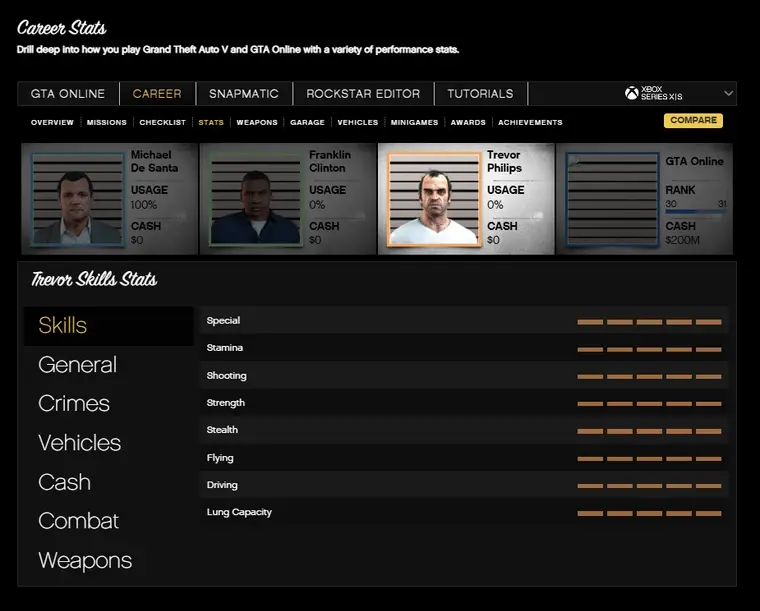760x611 pixels.
Task: Open the Achievements sub-navigation link
Action: [530, 122]
